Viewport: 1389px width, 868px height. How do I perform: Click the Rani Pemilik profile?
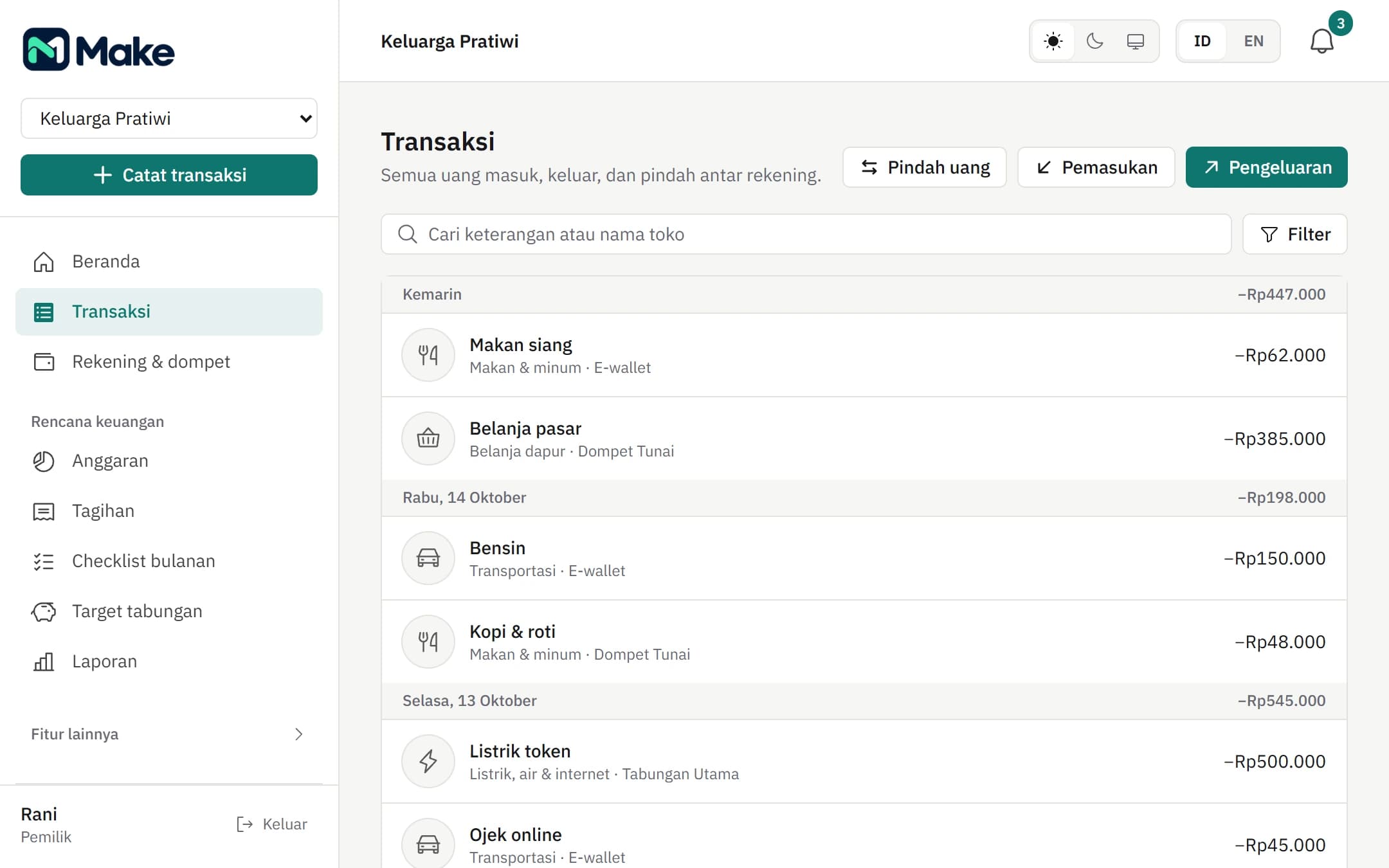46,825
